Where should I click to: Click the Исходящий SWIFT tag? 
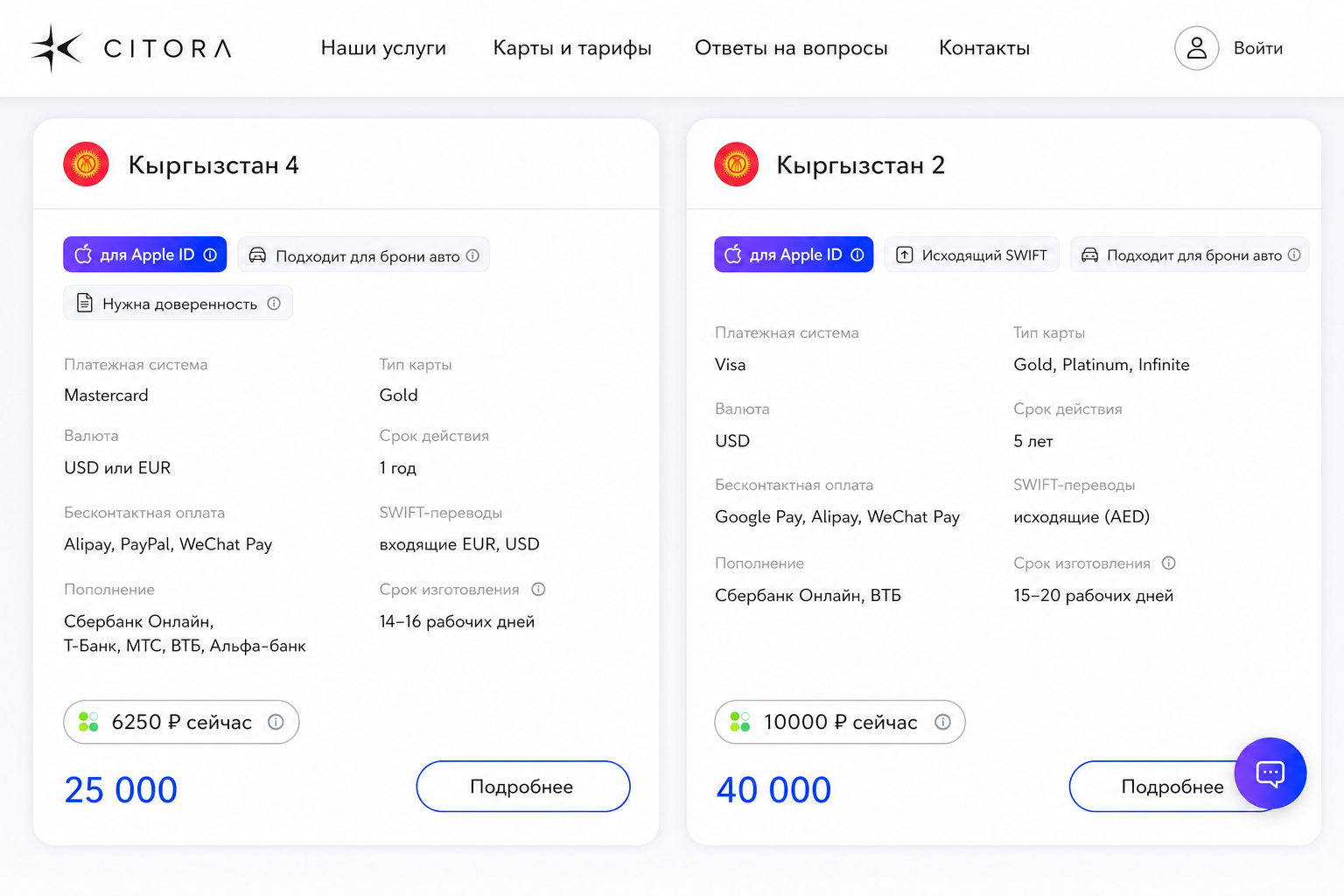tap(971, 255)
